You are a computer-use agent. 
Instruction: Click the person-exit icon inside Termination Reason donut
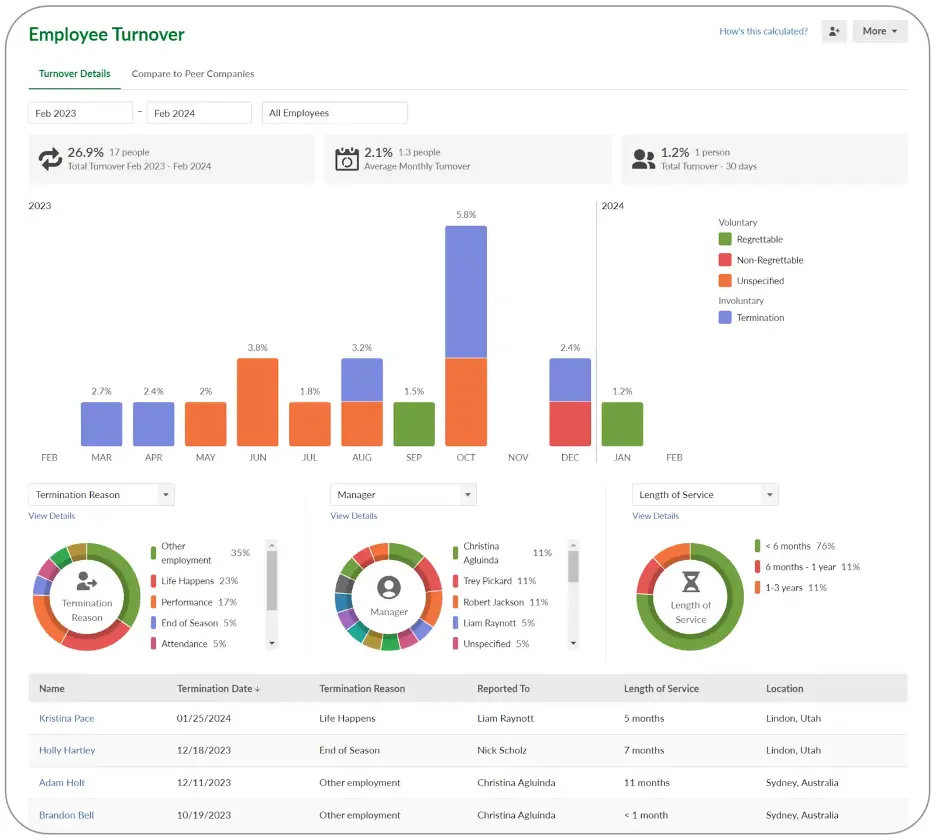[86, 582]
